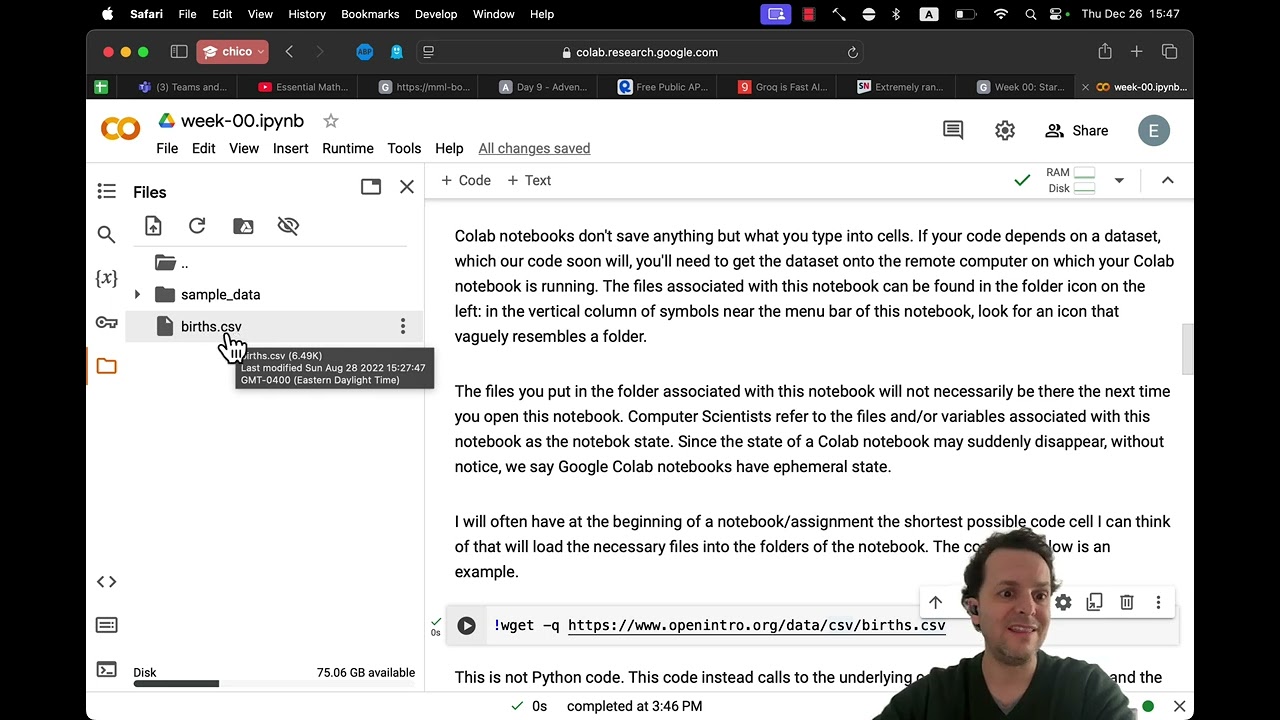The image size is (1280, 720).
Task: Switch to Day 9 - Adven... tab
Action: 544,87
